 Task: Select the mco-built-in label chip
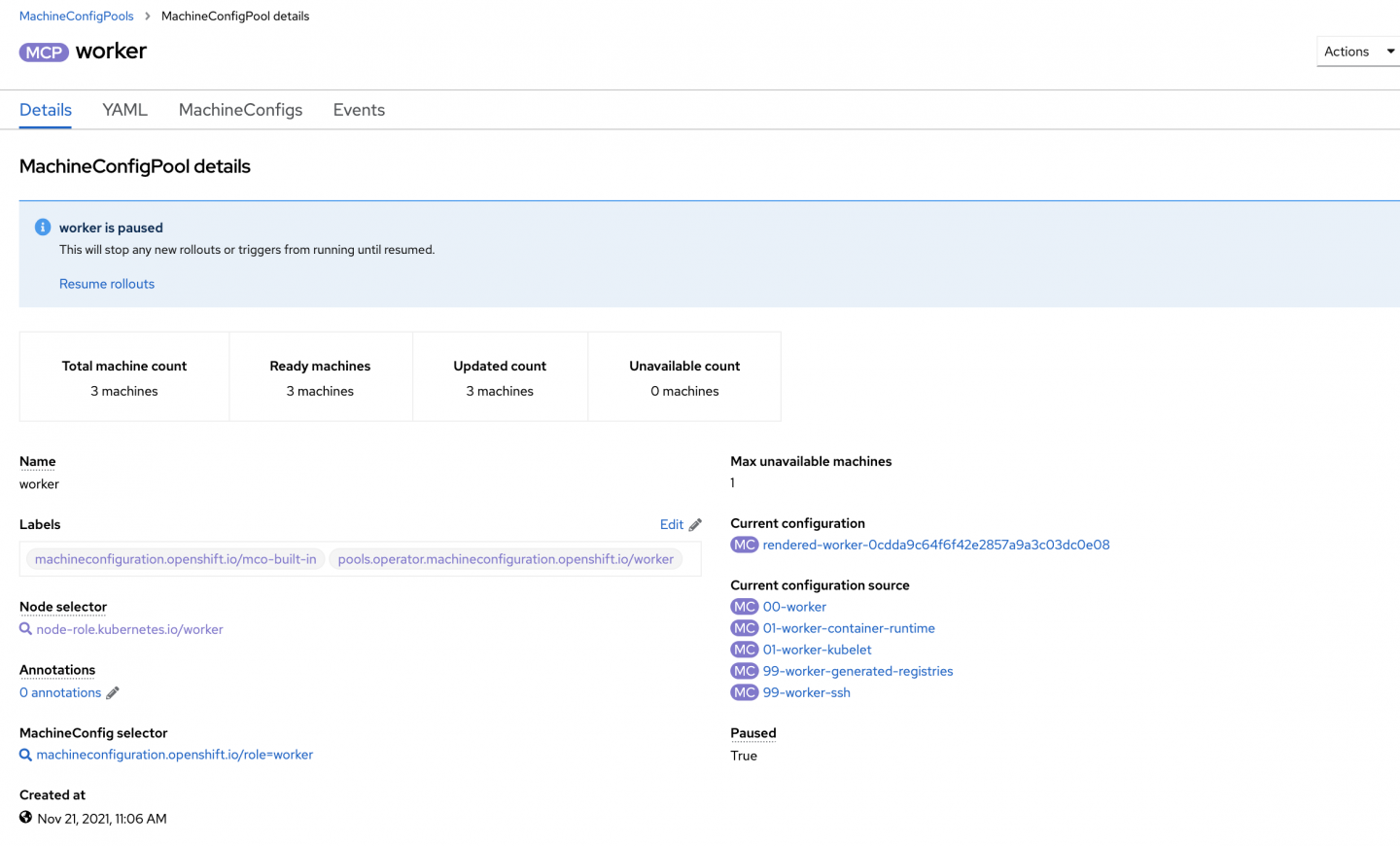click(176, 559)
